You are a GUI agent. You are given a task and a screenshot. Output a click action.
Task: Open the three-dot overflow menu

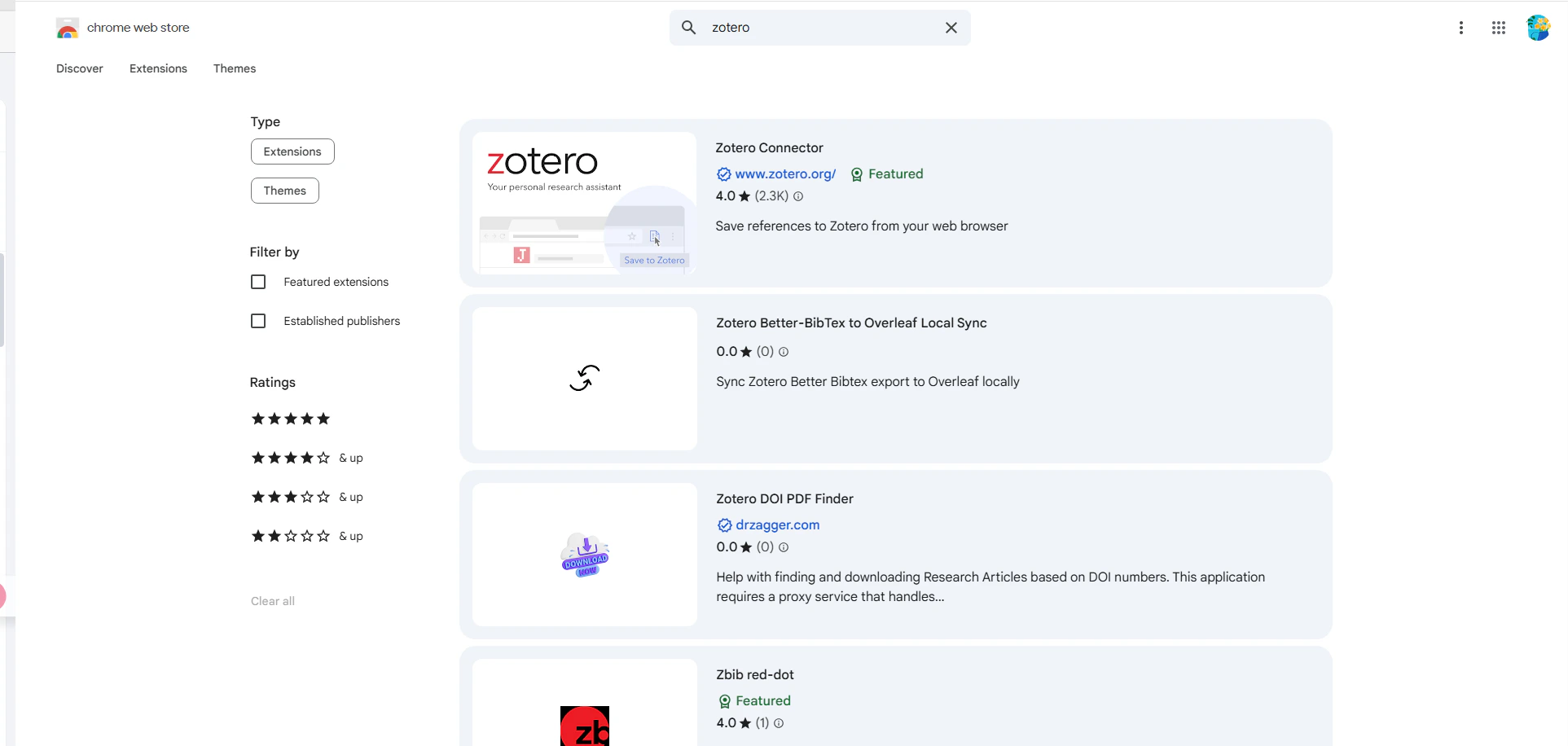1461,27
